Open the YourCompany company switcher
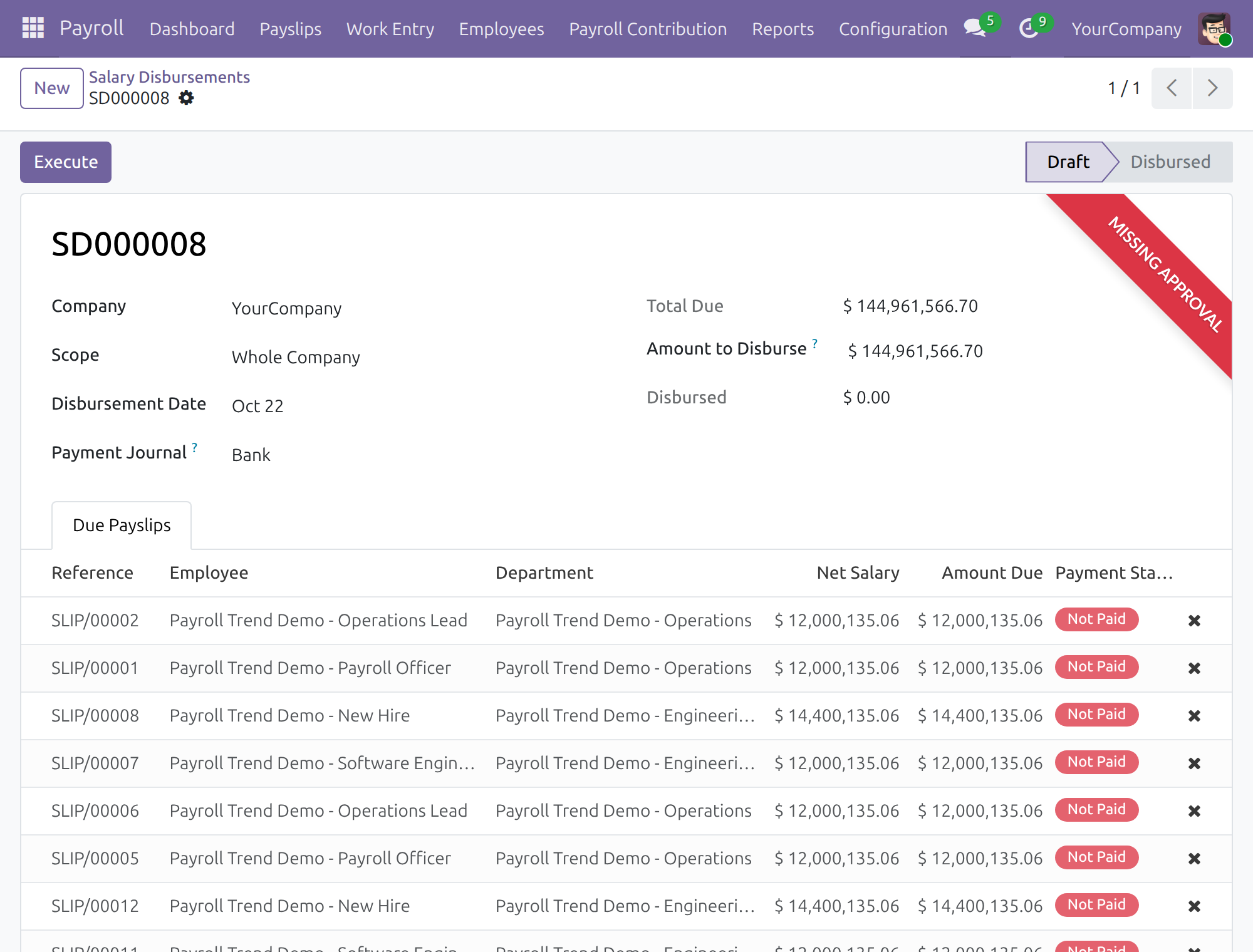 pos(1126,29)
